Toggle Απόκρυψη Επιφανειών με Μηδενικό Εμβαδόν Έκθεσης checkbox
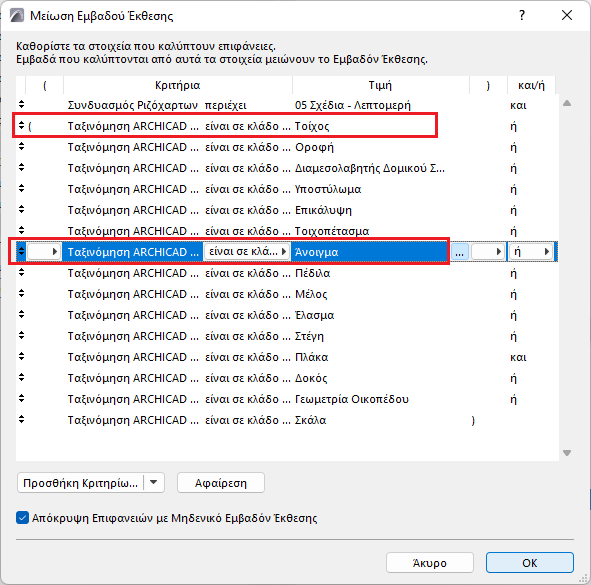 coord(22,518)
